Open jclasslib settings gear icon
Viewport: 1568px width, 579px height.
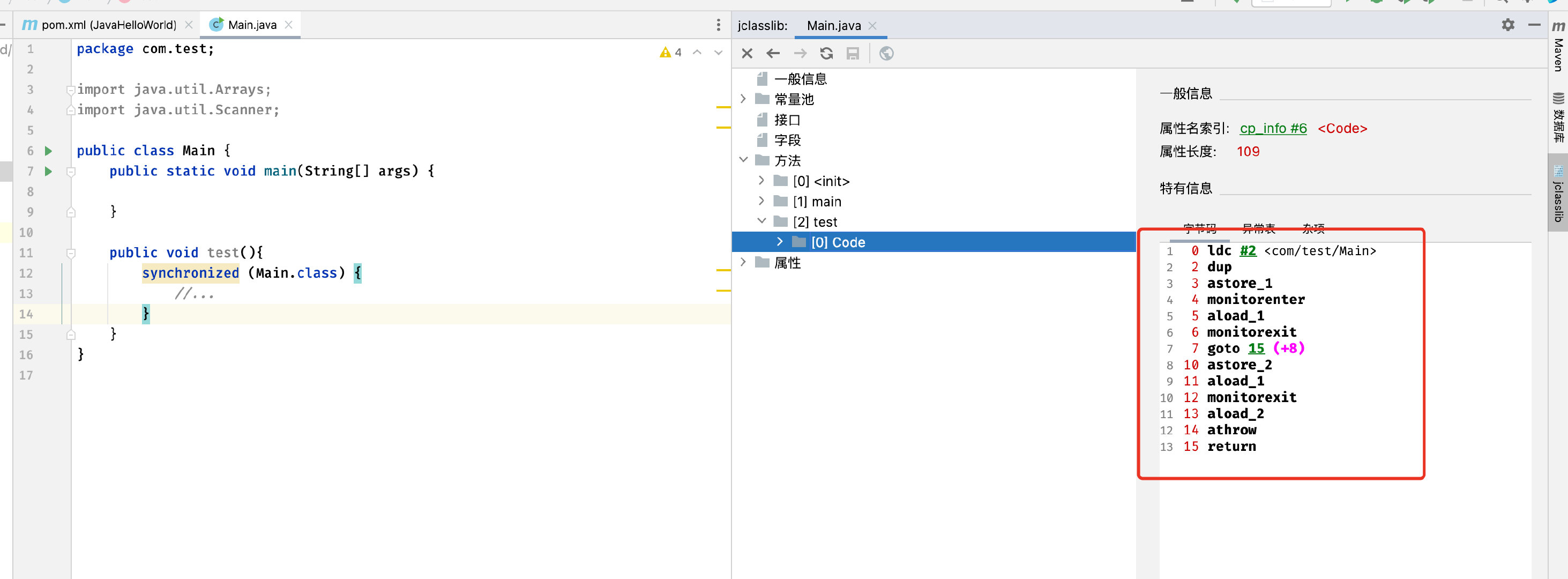coord(1507,25)
